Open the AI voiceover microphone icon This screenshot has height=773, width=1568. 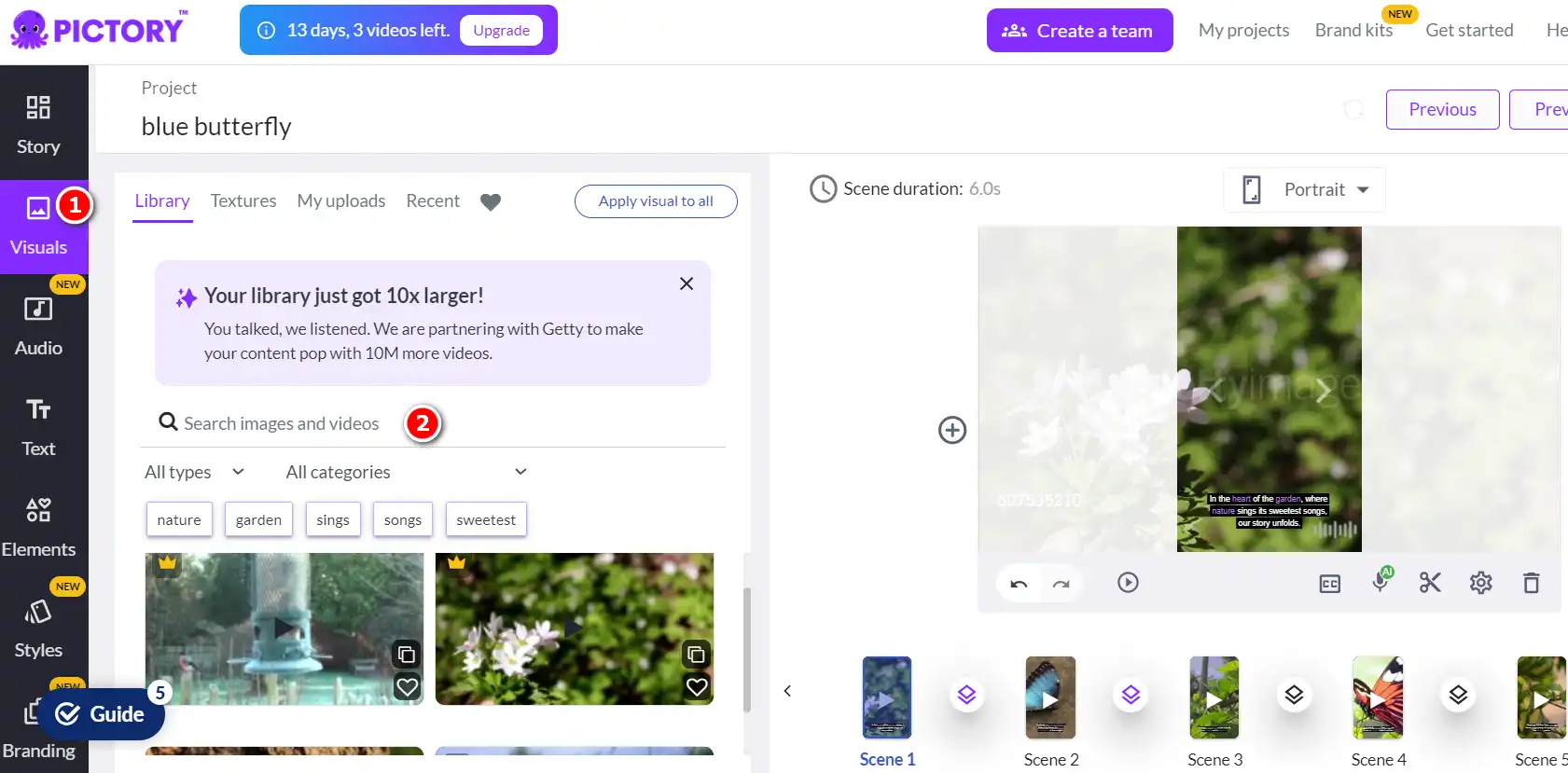(x=1381, y=581)
